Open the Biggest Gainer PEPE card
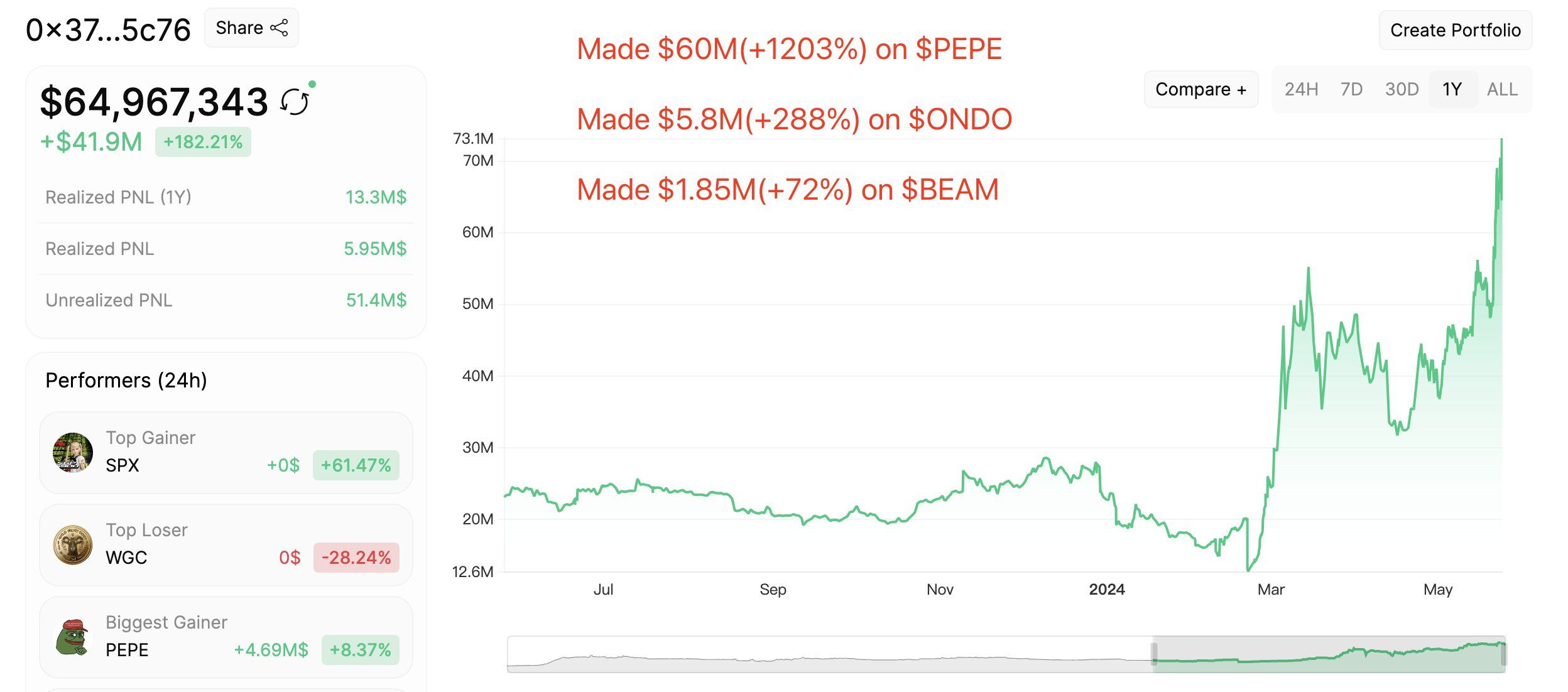Viewport: 1568px width, 692px height. [x=226, y=637]
